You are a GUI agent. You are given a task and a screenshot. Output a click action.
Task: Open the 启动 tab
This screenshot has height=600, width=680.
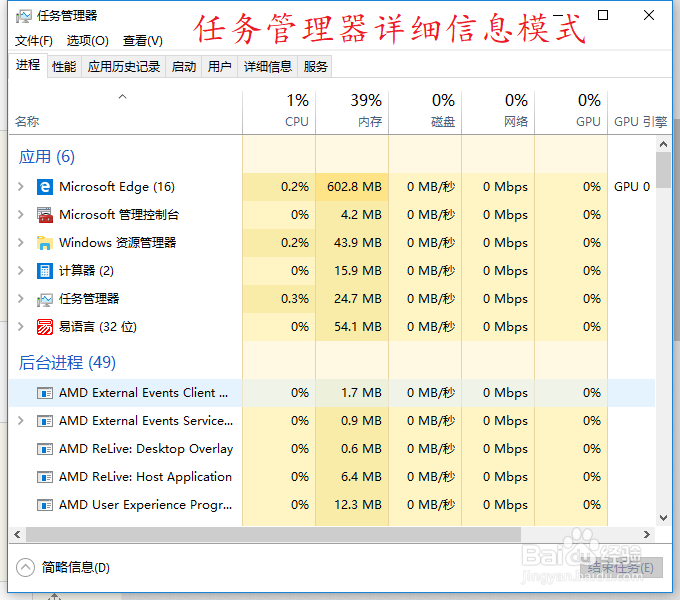tap(183, 67)
